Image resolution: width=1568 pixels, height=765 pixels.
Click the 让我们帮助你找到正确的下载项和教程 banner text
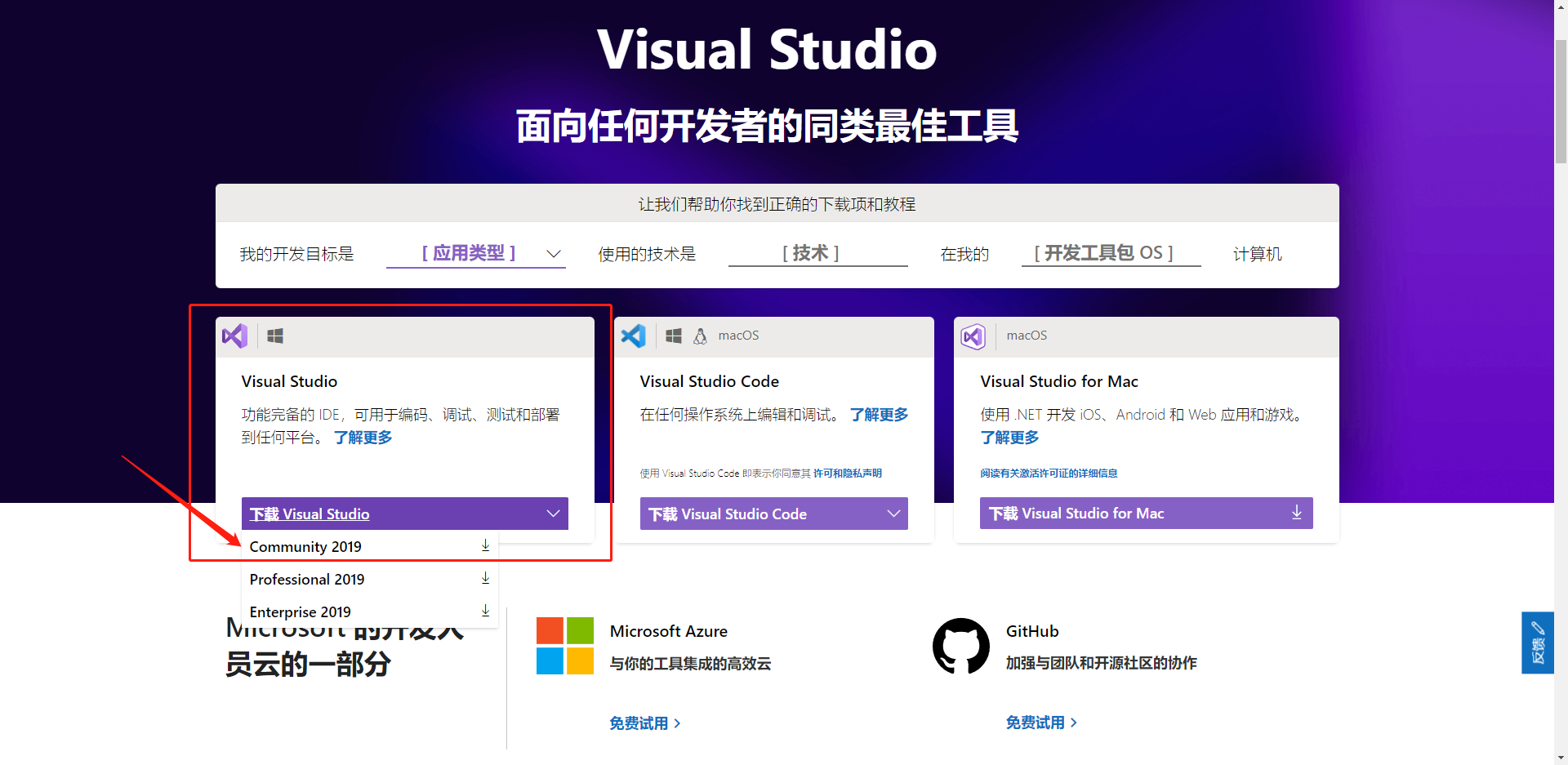[x=777, y=204]
